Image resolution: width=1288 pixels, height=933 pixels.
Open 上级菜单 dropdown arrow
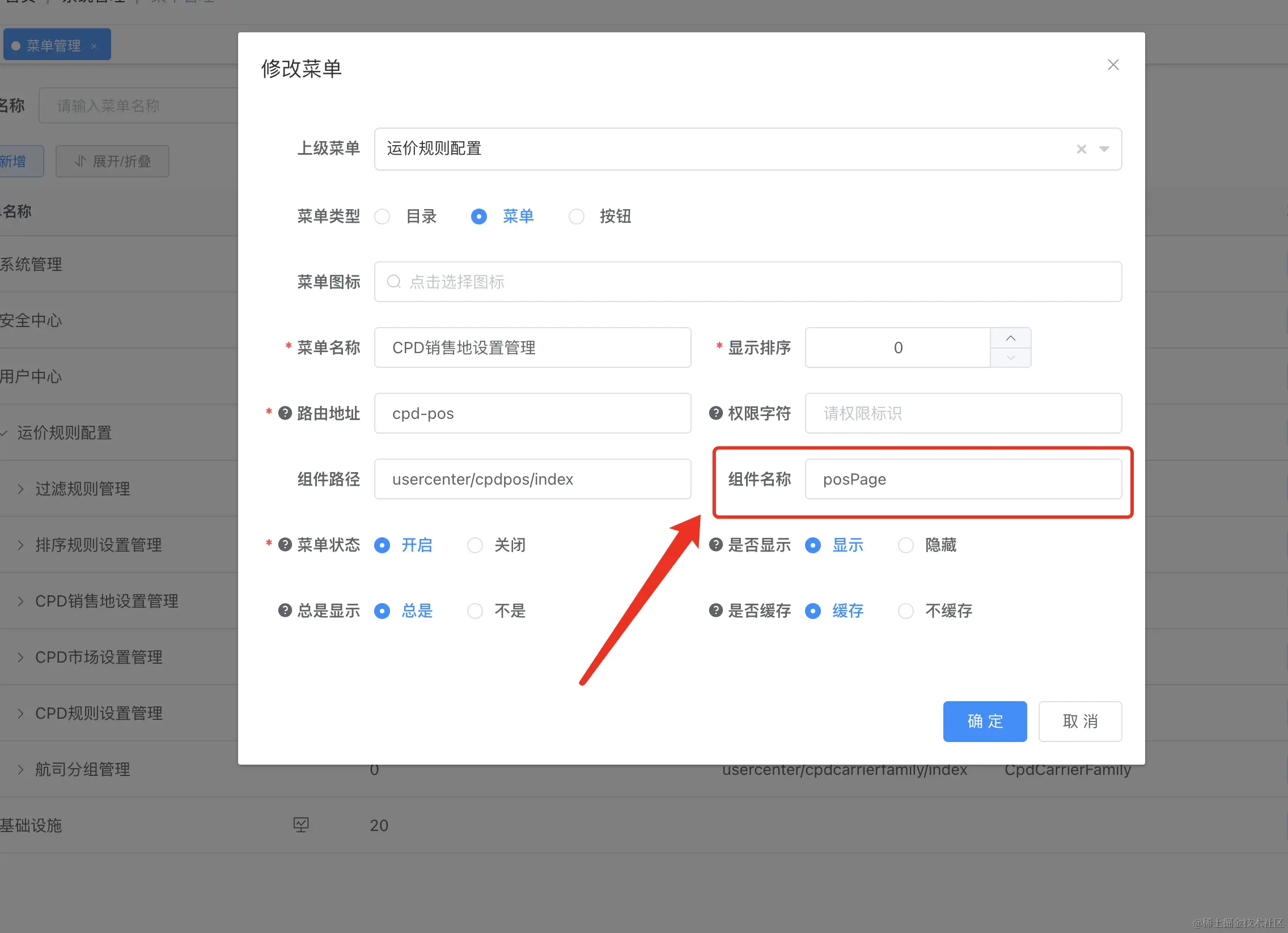pyautogui.click(x=1104, y=149)
